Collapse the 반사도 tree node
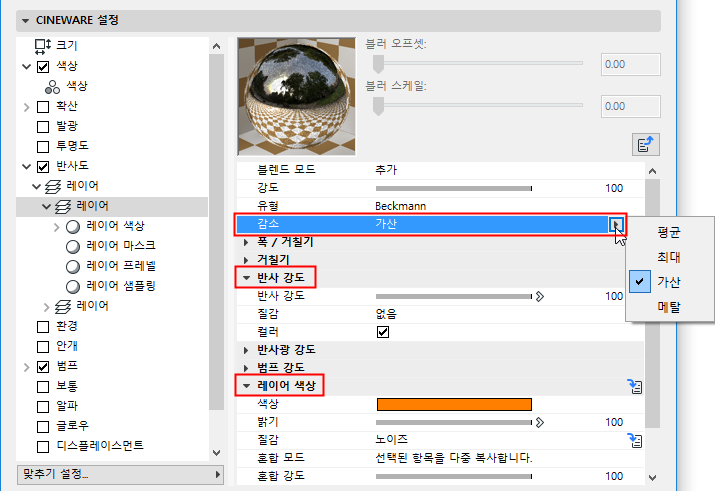This screenshot has height=491, width=715. click(26, 166)
